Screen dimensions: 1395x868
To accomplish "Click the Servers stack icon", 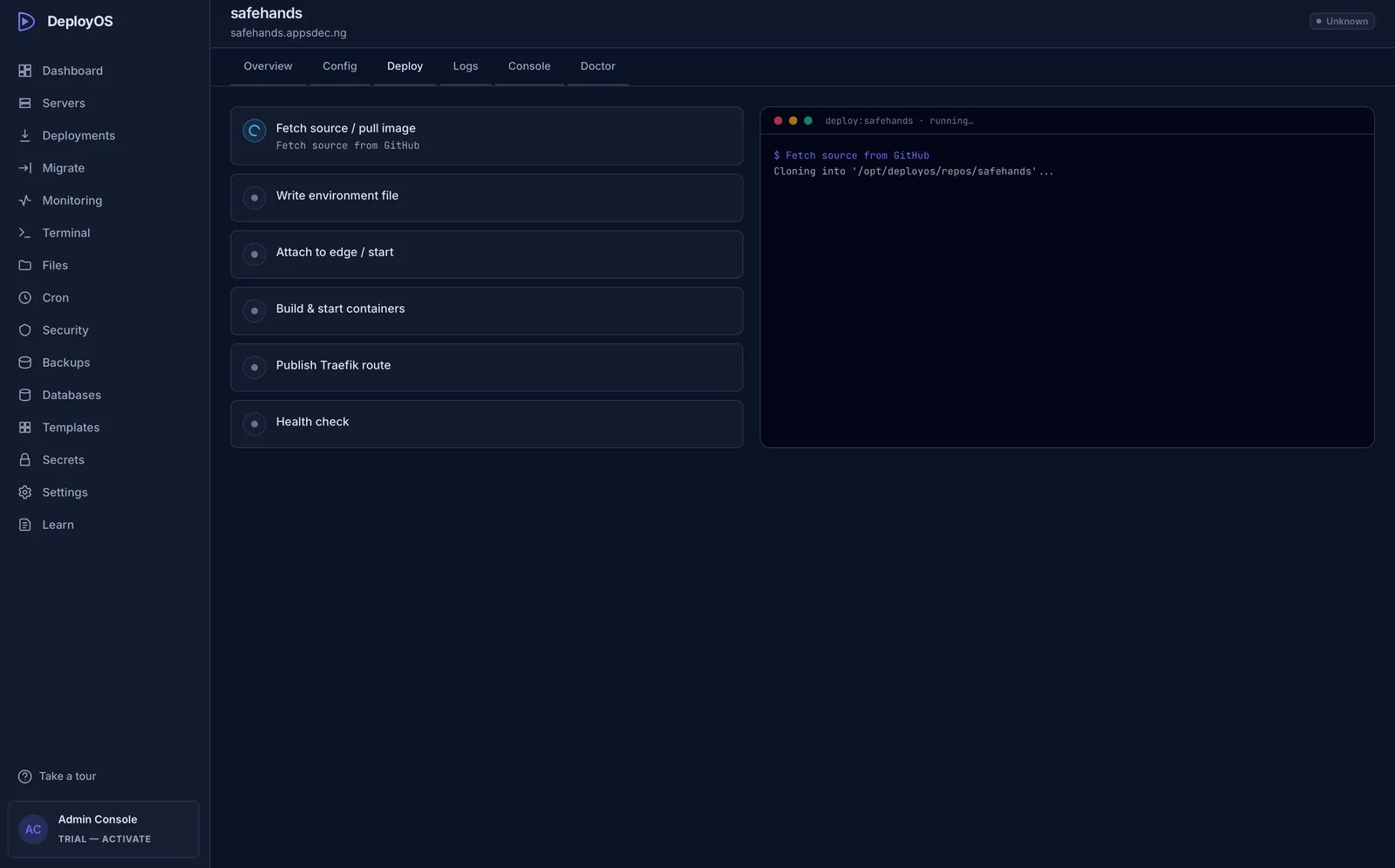I will (x=25, y=103).
